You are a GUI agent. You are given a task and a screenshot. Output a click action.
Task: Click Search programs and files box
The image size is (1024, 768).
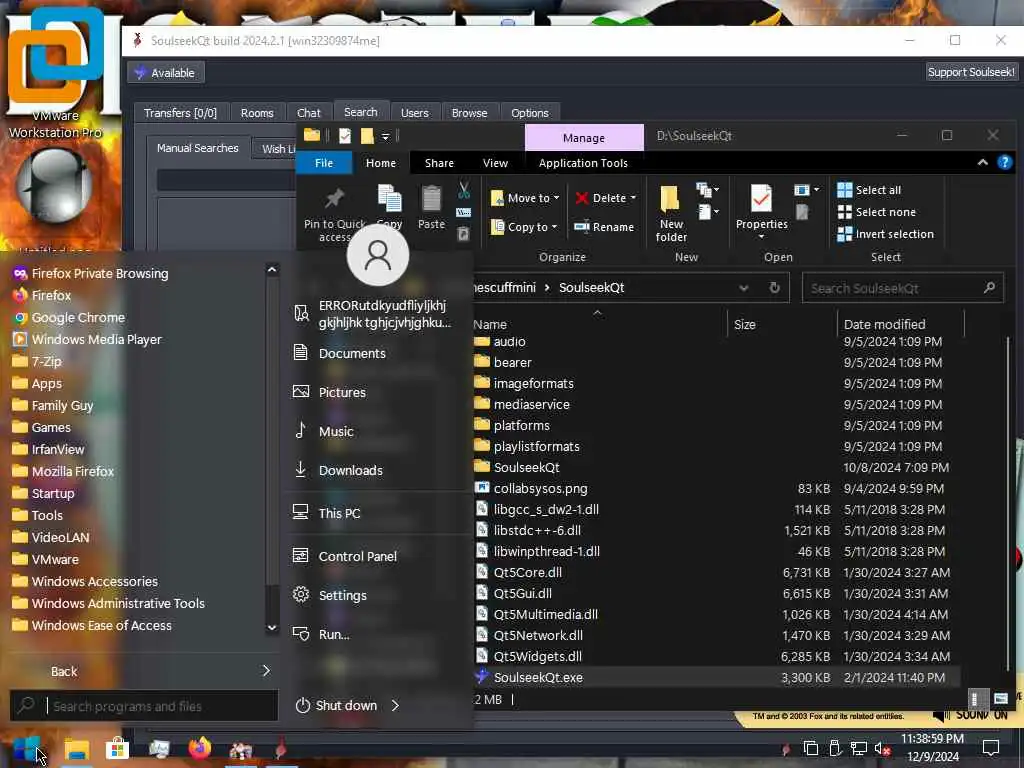click(144, 706)
